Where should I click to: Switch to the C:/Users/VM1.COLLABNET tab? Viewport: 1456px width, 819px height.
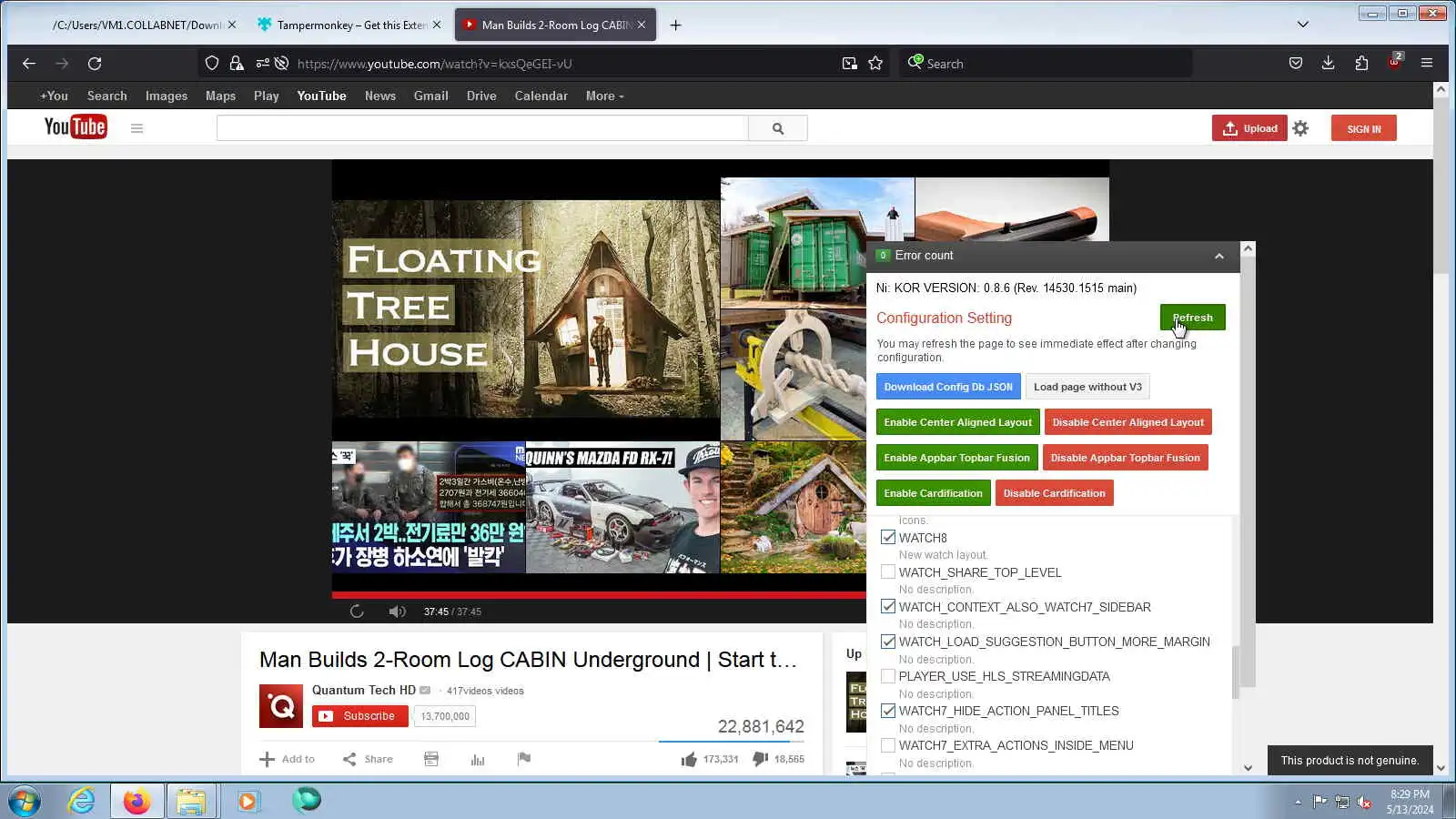[x=136, y=25]
